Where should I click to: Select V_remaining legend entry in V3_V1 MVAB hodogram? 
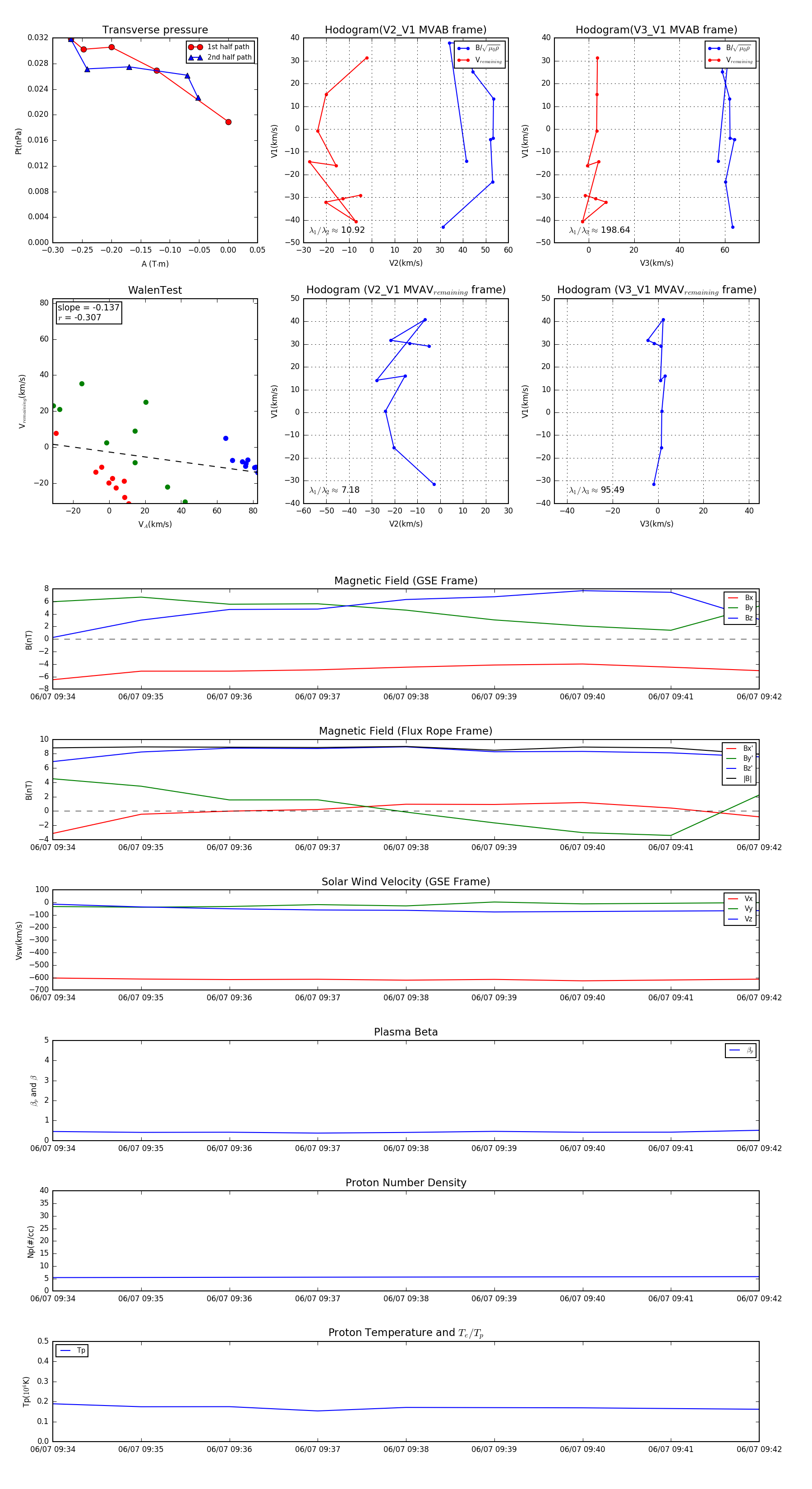coord(730,60)
